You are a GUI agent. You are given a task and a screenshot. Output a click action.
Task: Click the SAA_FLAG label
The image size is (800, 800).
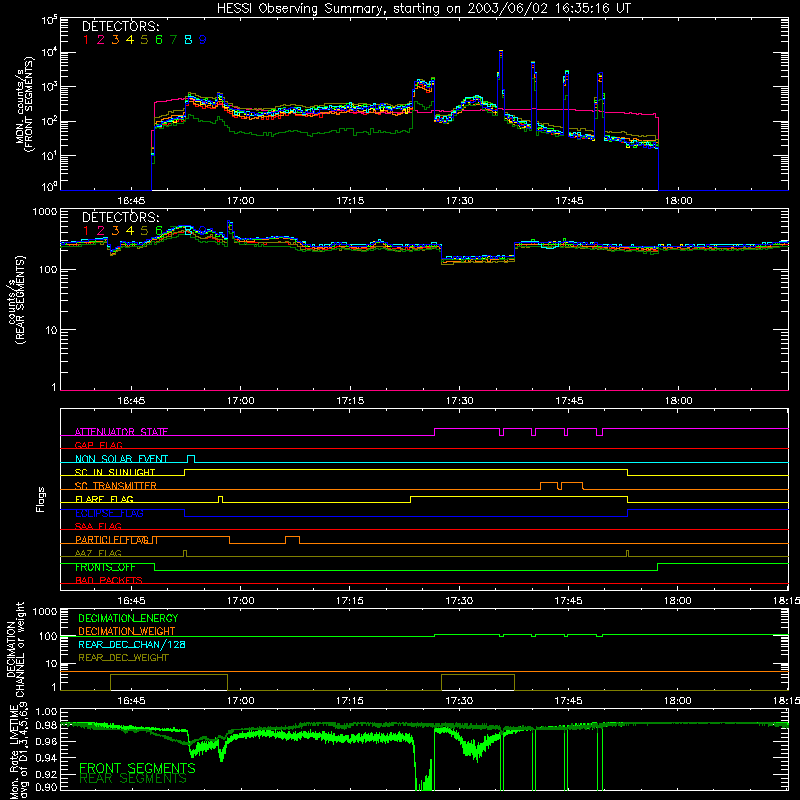click(x=98, y=526)
